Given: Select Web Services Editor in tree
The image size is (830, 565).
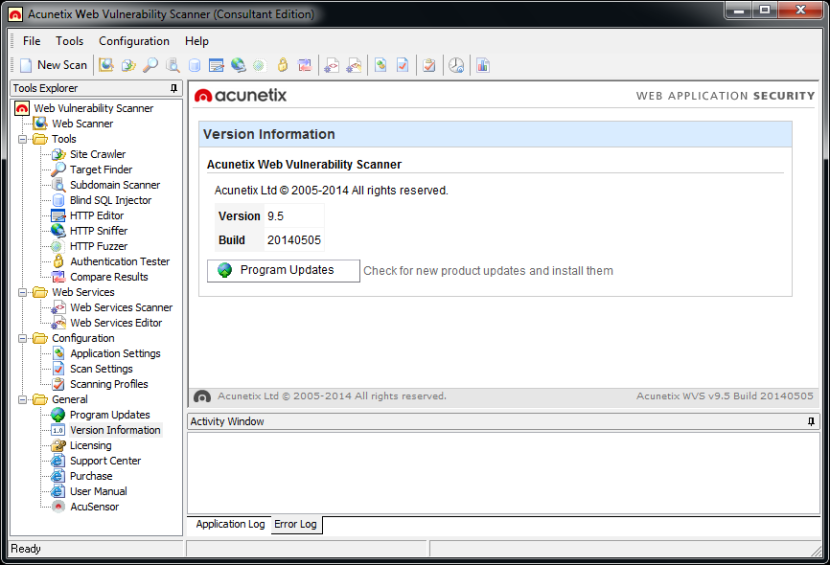Looking at the screenshot, I should pyautogui.click(x=116, y=323).
